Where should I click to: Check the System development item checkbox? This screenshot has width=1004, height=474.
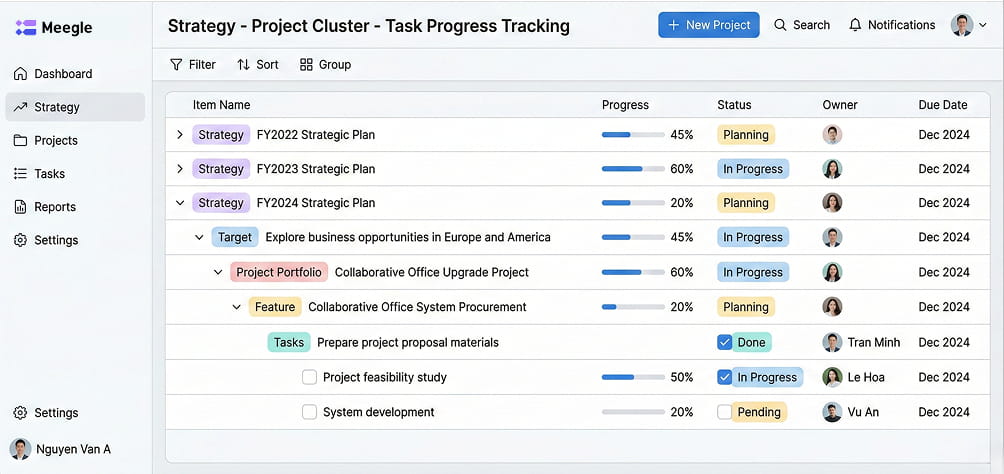309,412
